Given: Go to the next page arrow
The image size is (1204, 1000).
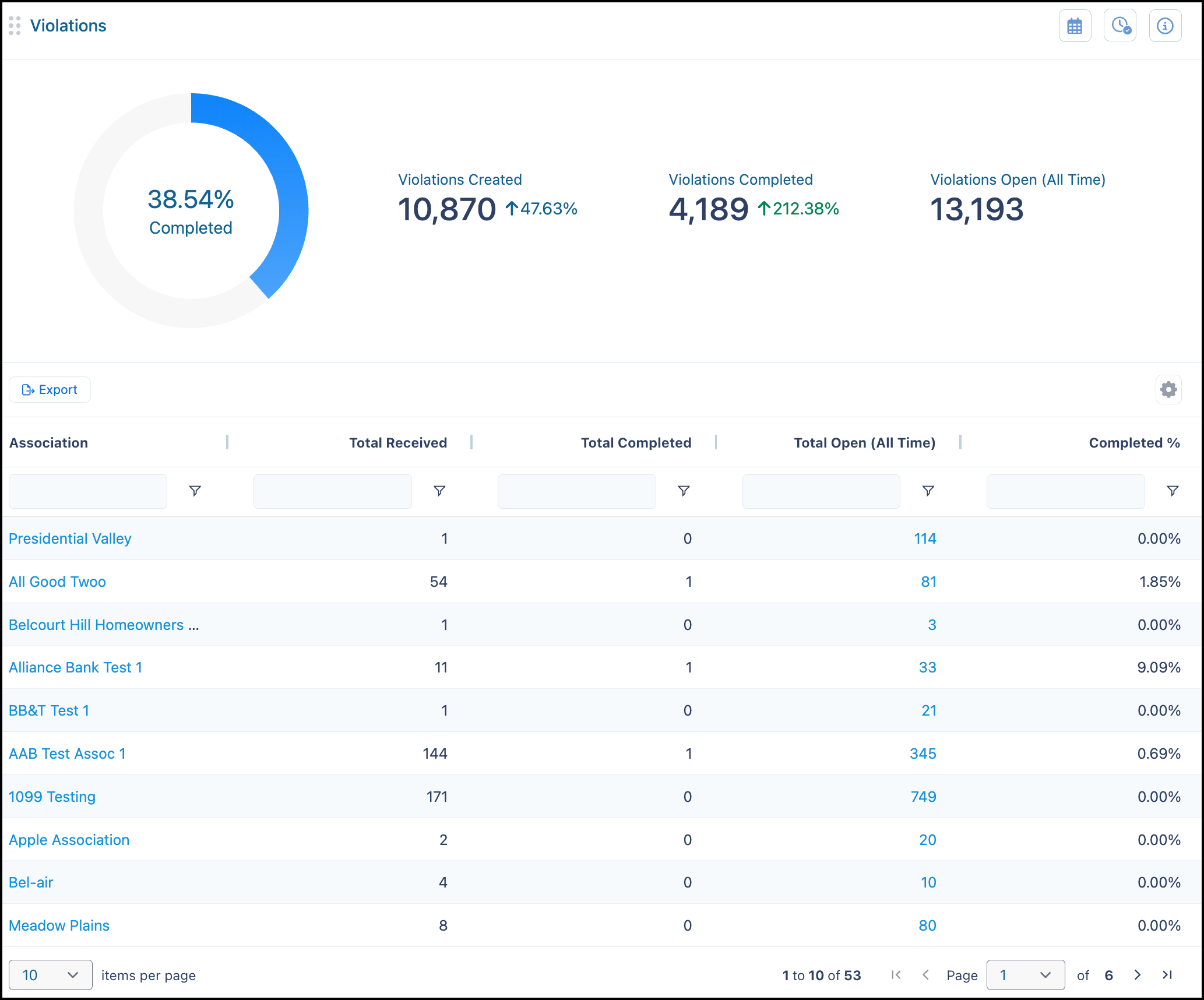Looking at the screenshot, I should tap(1137, 975).
